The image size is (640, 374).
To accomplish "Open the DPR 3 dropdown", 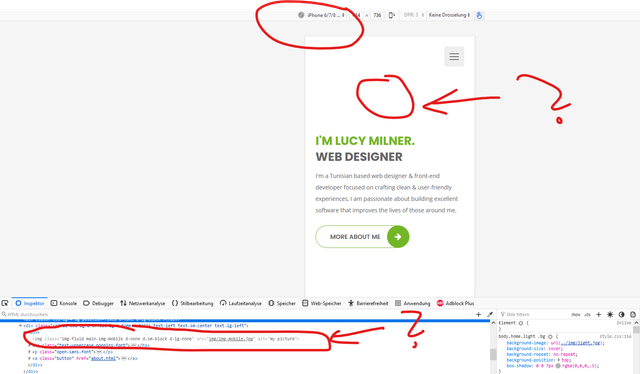I will [413, 15].
